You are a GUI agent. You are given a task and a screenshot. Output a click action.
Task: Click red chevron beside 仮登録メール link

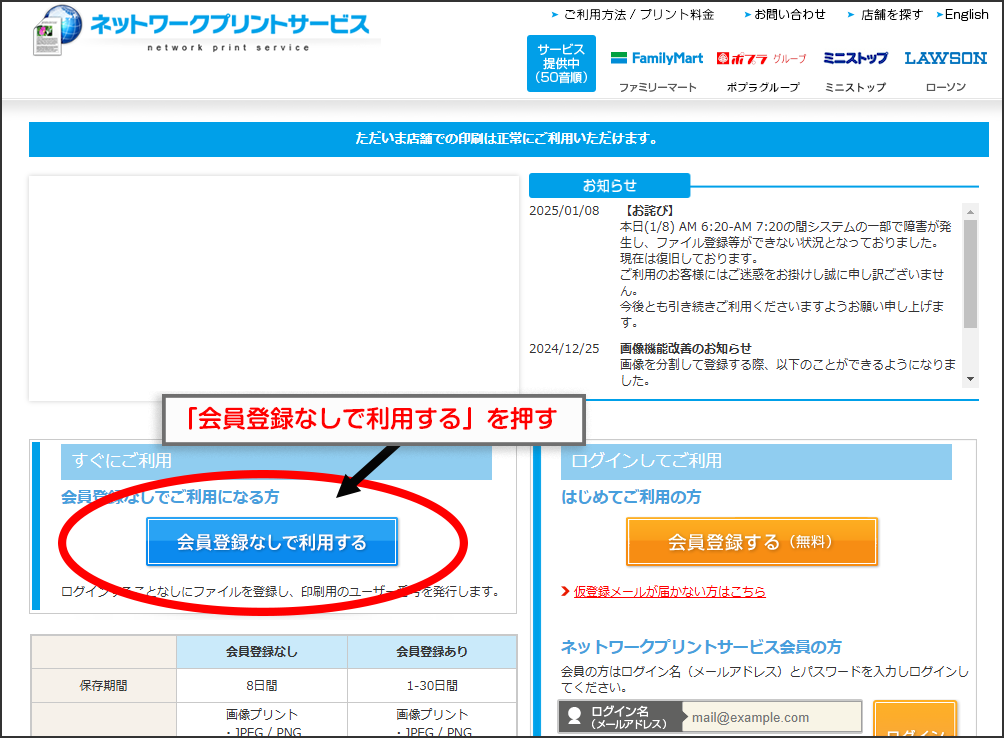click(566, 592)
